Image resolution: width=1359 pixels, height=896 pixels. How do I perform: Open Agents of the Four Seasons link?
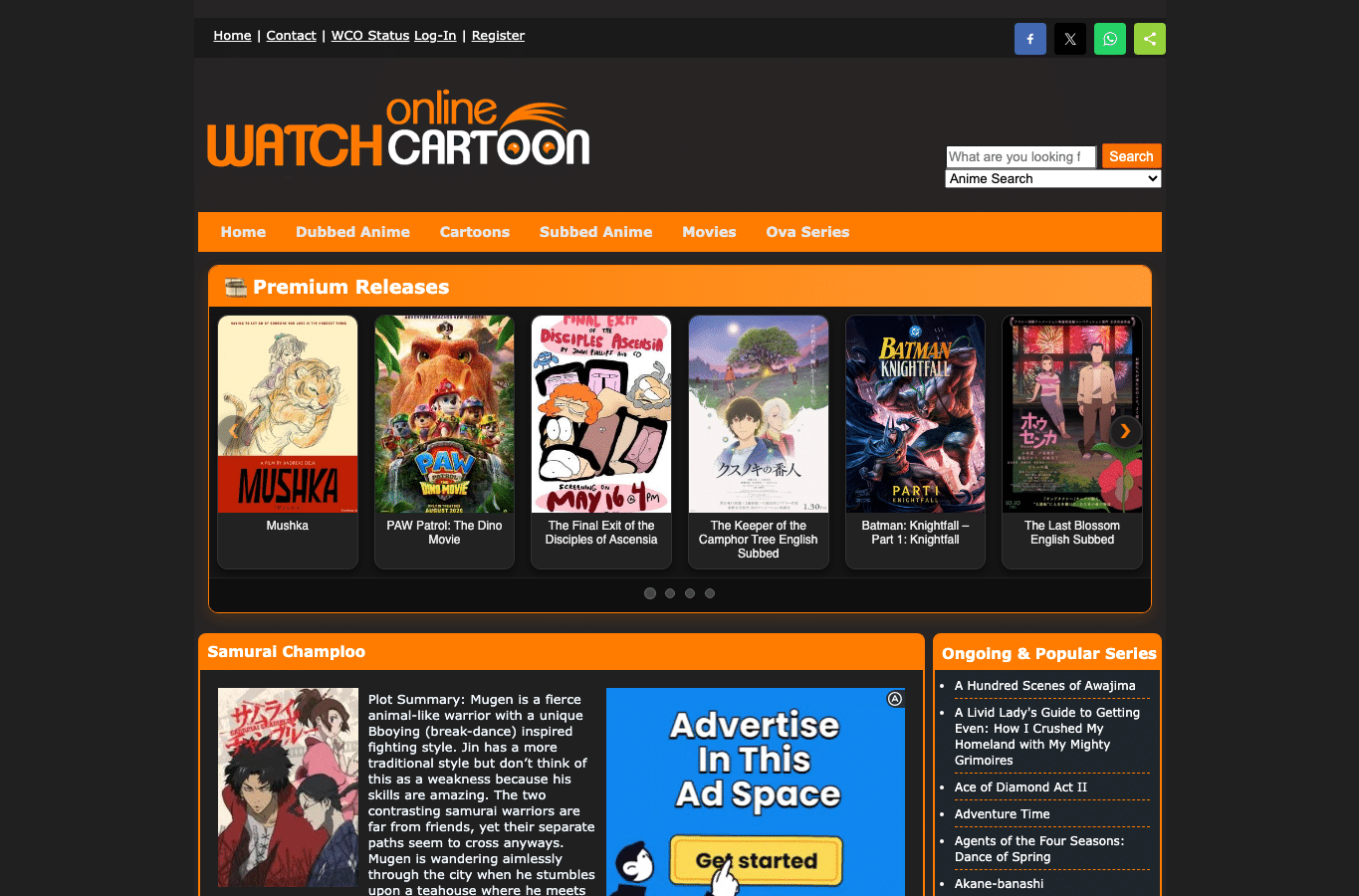[1039, 849]
